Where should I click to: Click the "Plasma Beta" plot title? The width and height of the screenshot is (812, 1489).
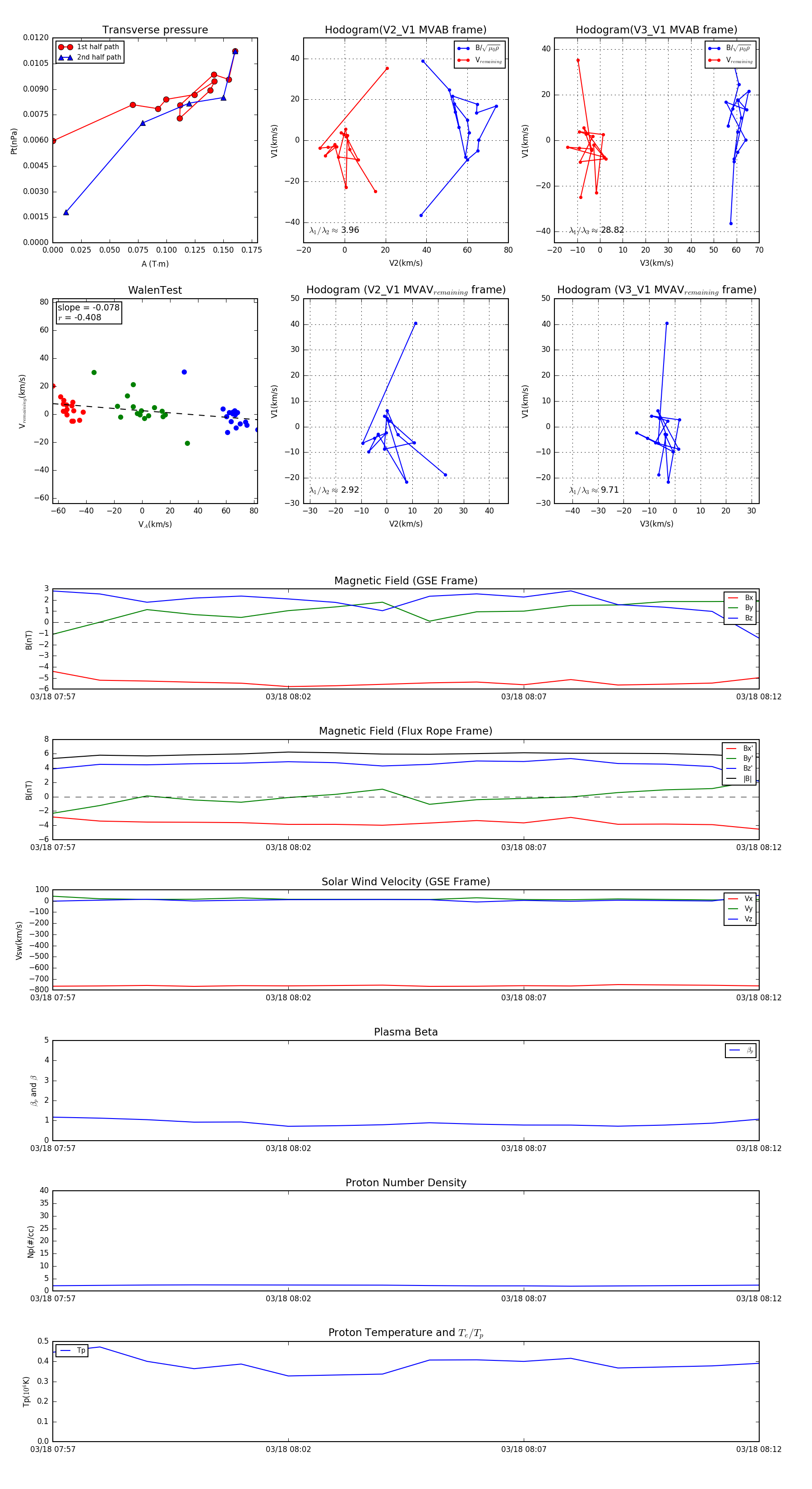point(406,1032)
